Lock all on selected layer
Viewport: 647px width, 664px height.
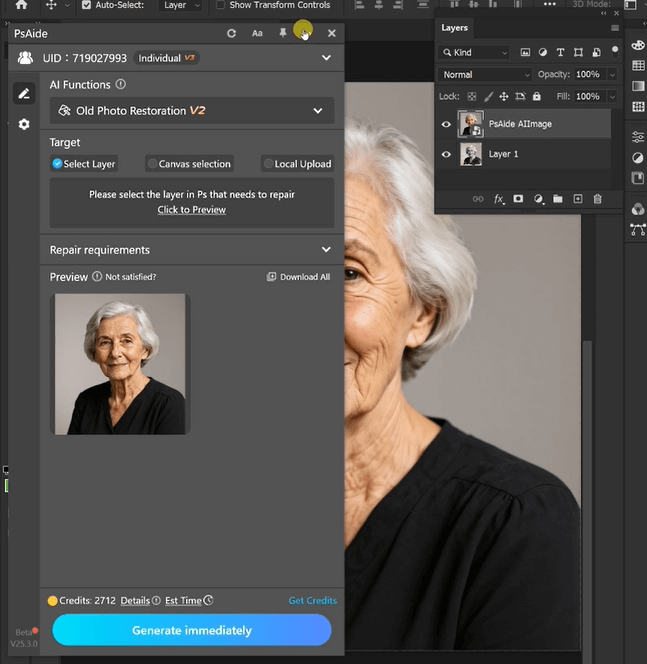click(537, 97)
